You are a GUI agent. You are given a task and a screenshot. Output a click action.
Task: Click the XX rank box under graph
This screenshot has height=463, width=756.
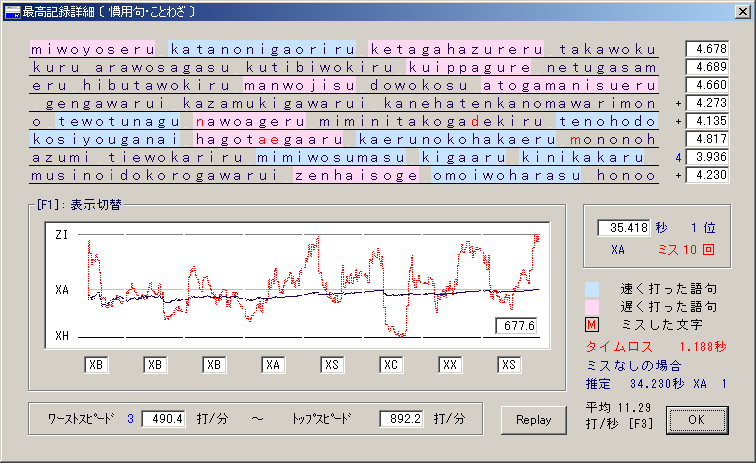point(450,365)
